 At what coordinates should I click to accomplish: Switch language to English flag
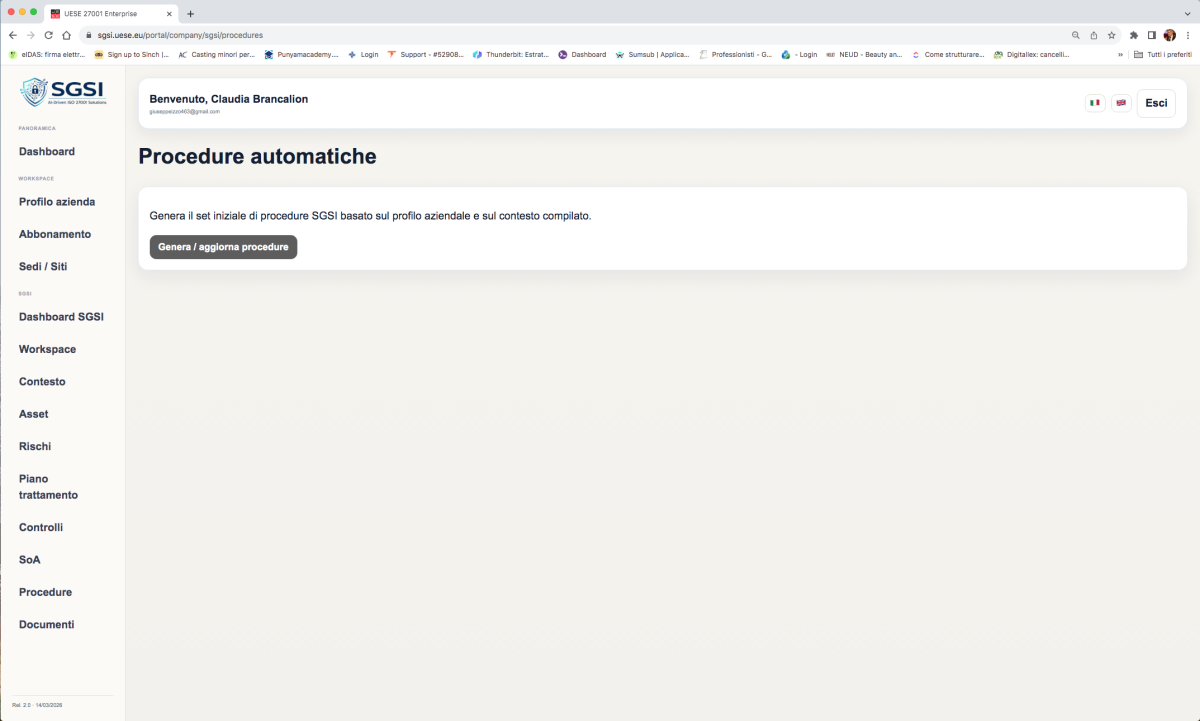click(1121, 103)
